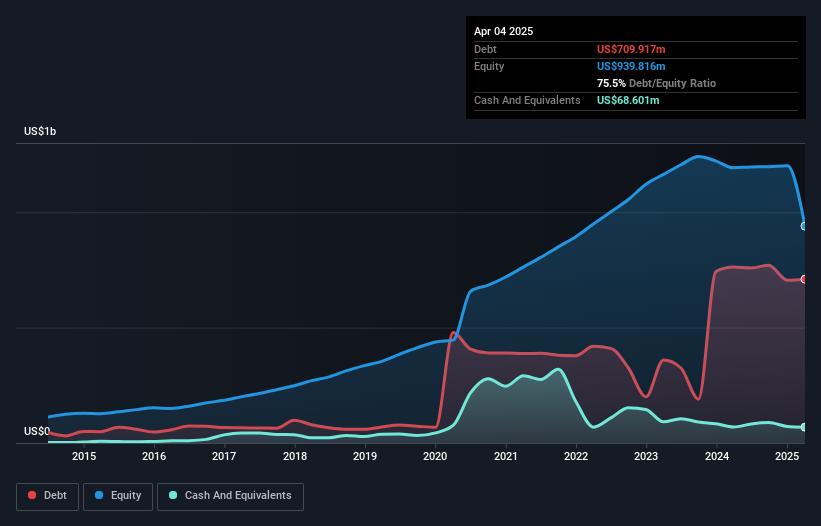The width and height of the screenshot is (821, 526).
Task: Select the Debt endpoint marker on the chart
Action: [x=804, y=279]
